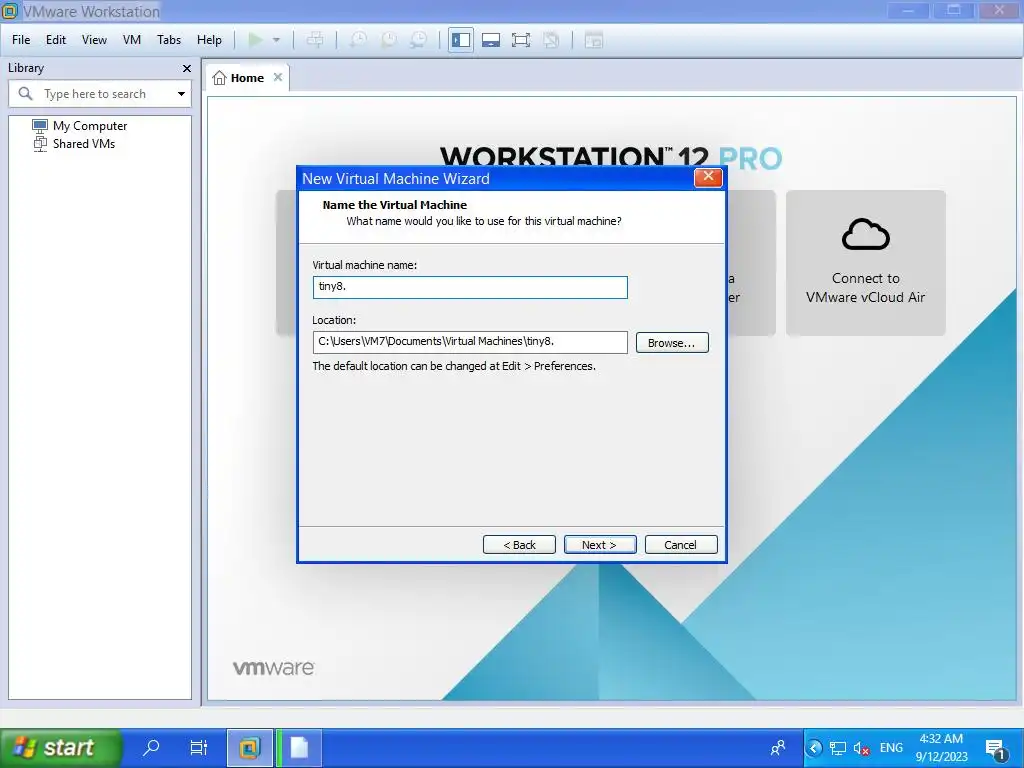The image size is (1024, 768).
Task: Click the Revert to Snapshot clock icon
Action: (x=389, y=40)
